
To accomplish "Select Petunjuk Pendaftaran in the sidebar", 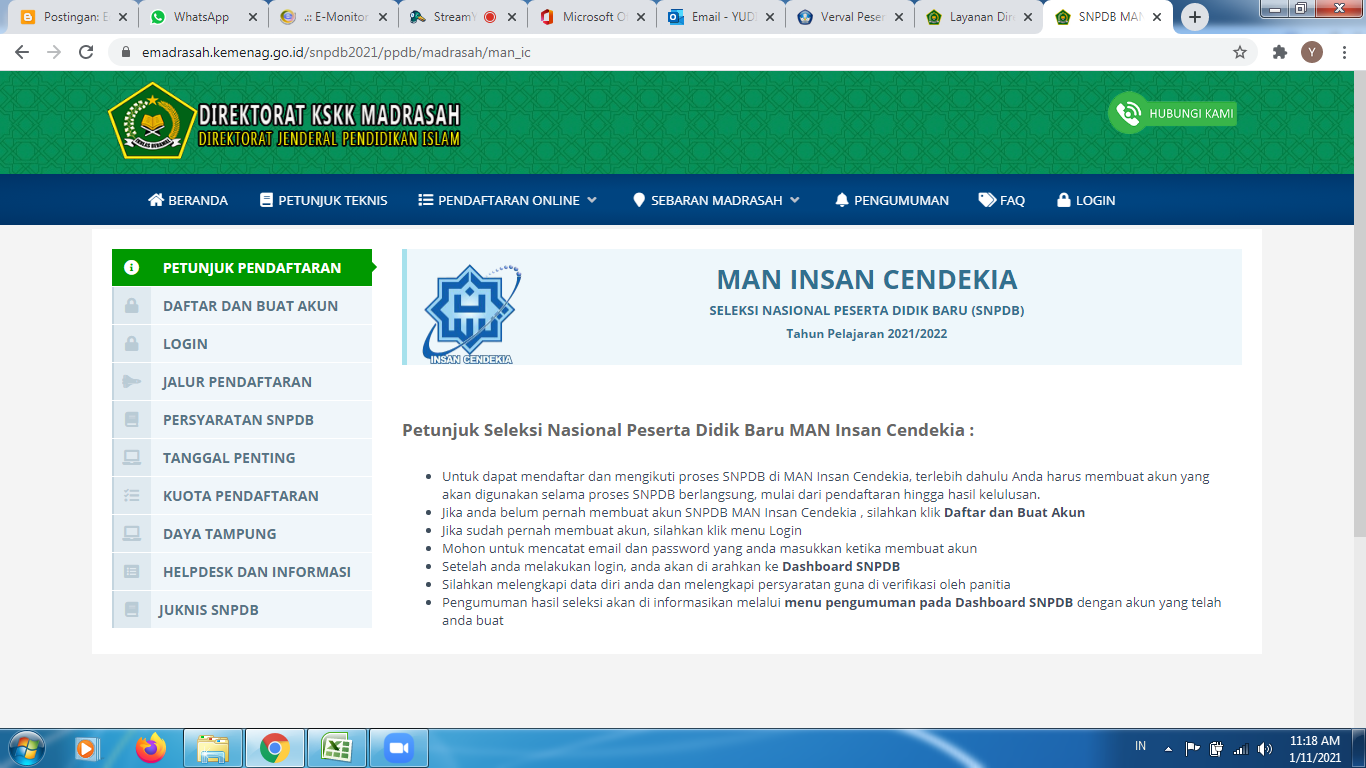I will (242, 268).
